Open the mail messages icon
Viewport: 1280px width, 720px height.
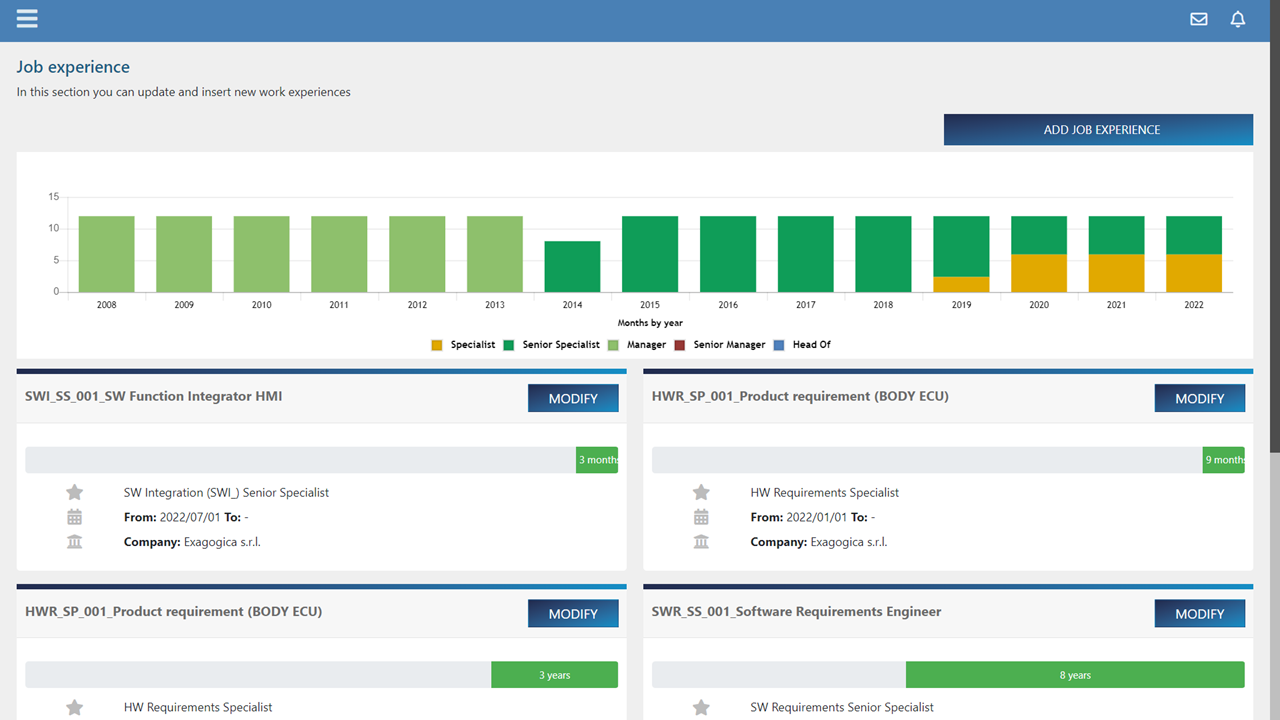coord(1198,19)
